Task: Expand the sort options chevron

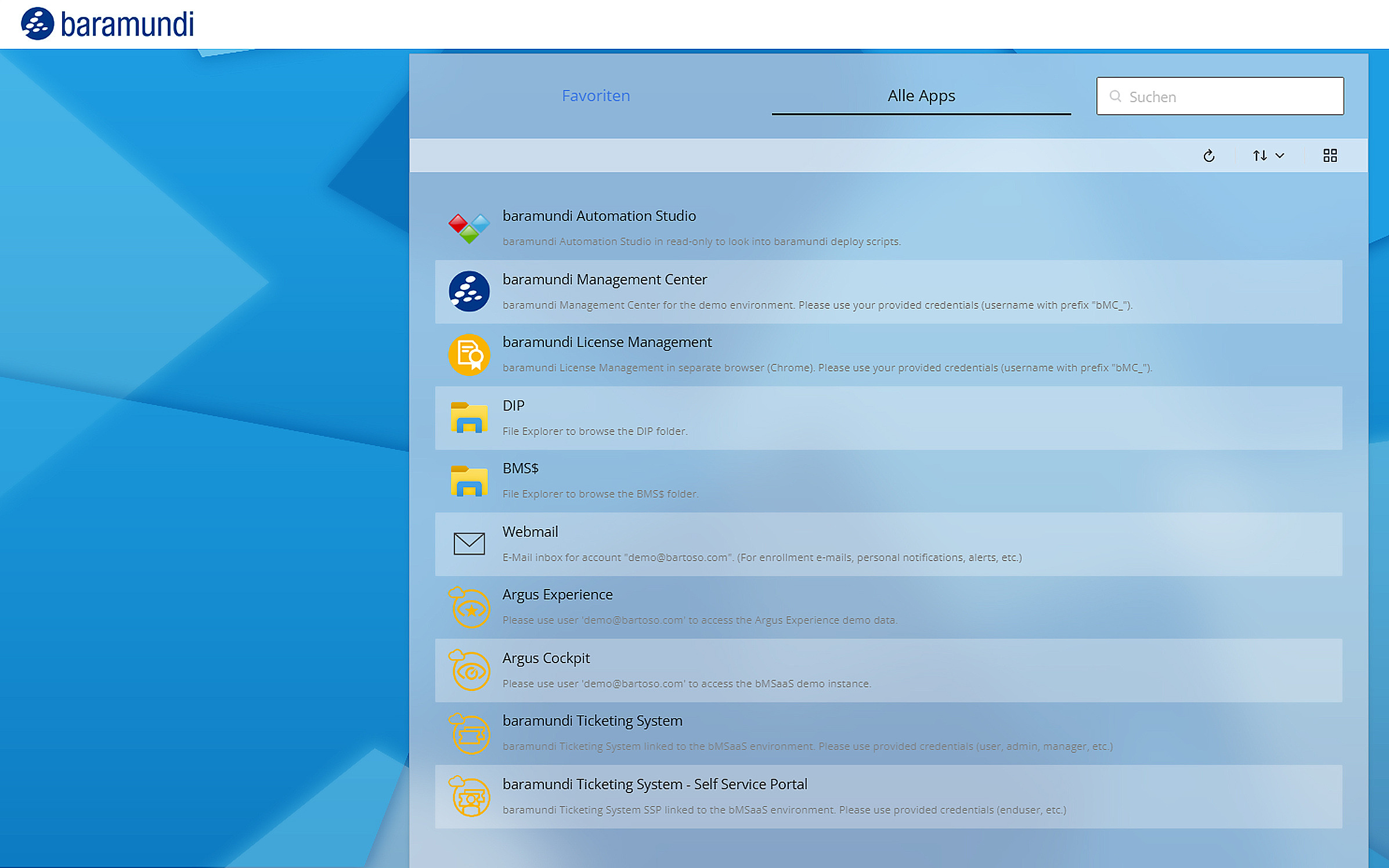Action: (1279, 155)
